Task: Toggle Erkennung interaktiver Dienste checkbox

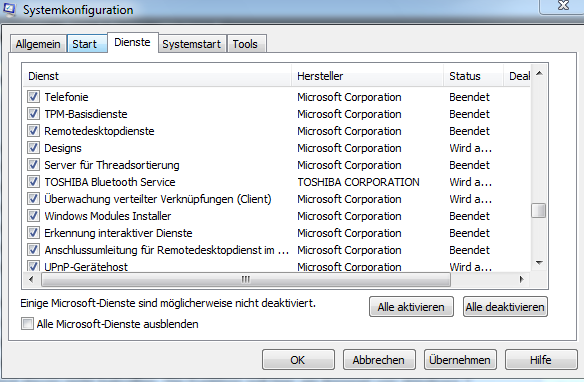Action: coord(33,233)
